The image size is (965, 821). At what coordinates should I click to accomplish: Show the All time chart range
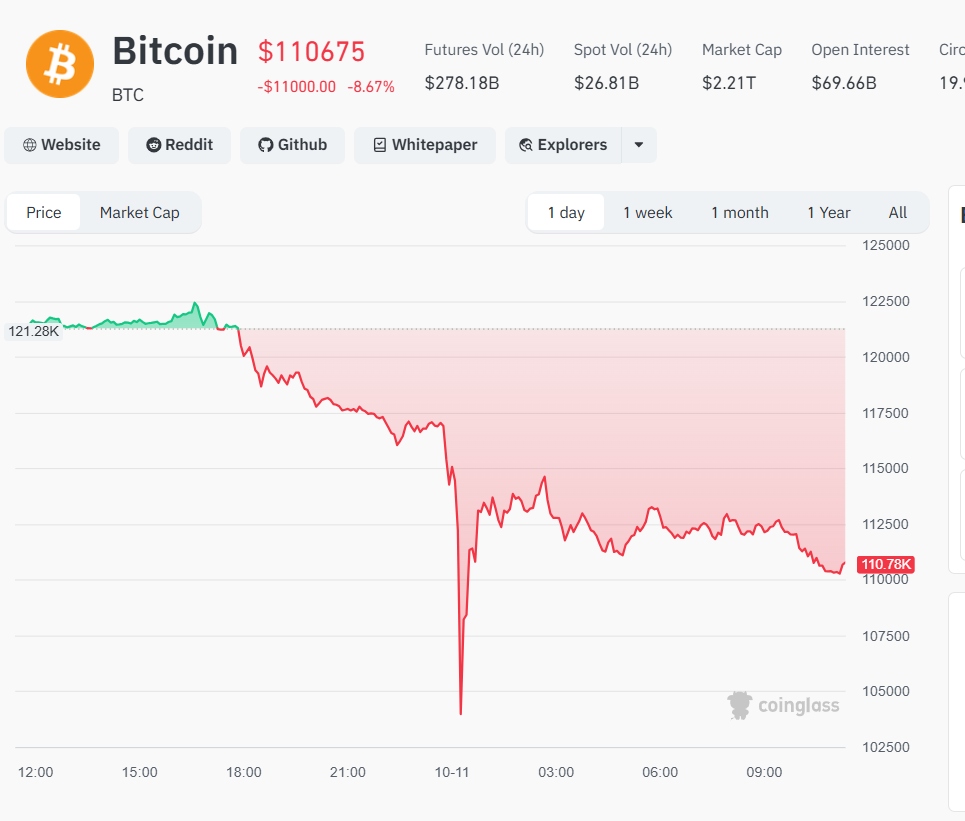[898, 212]
